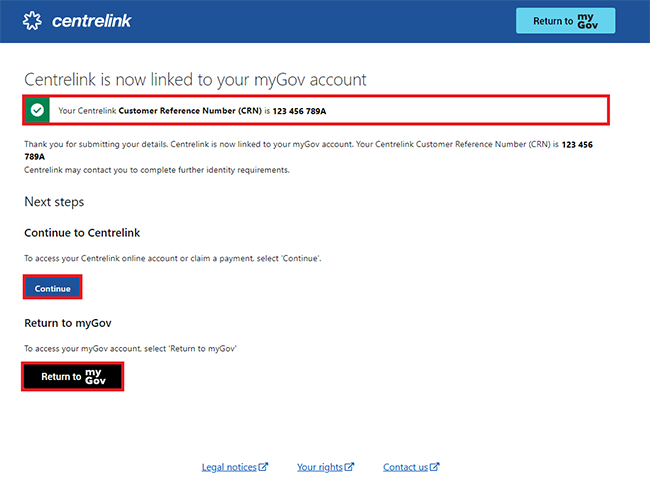The width and height of the screenshot is (650, 484).
Task: Open the Your rights link
Action: coord(320,467)
